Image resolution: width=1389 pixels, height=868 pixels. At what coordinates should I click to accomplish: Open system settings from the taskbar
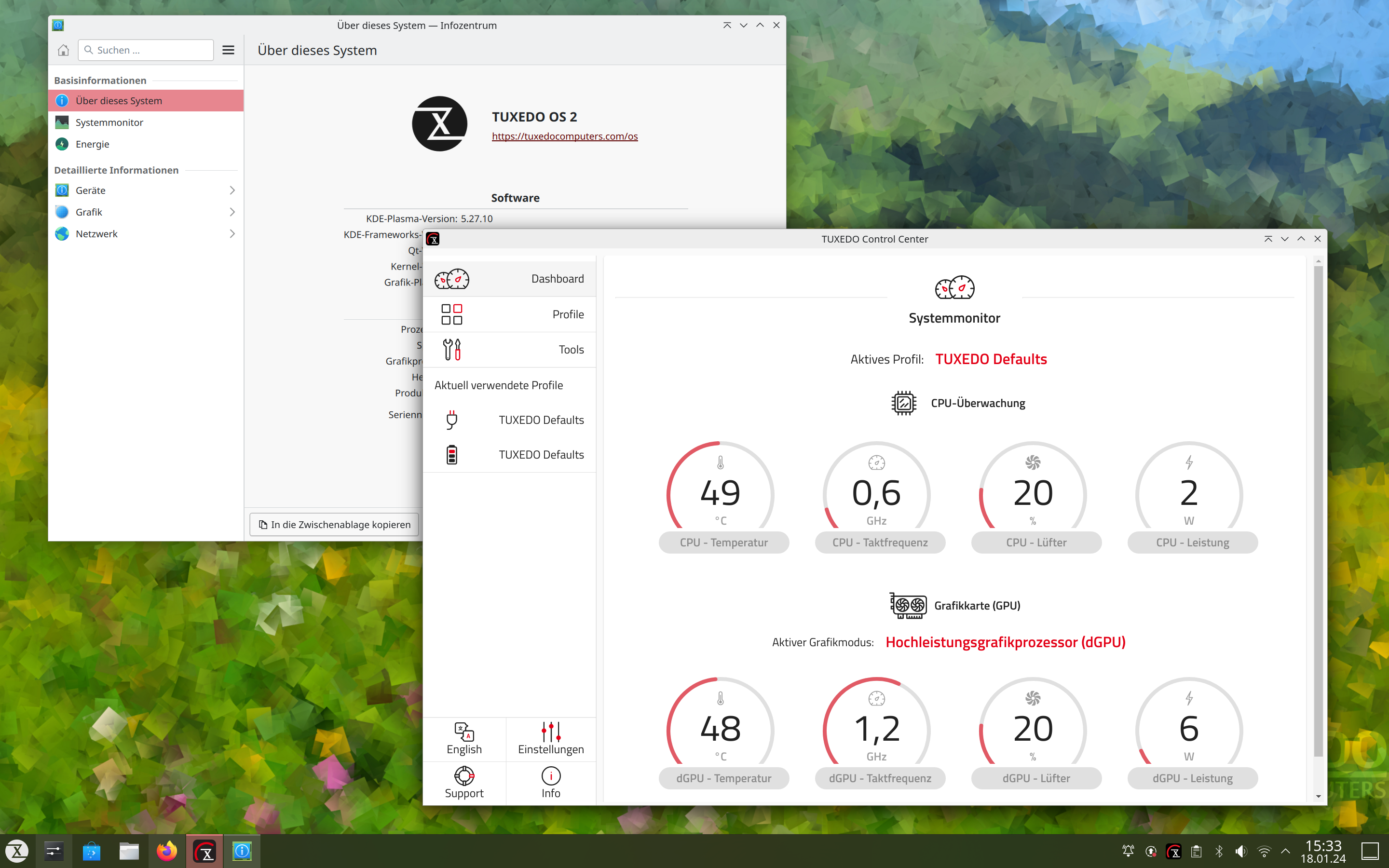coord(54,851)
